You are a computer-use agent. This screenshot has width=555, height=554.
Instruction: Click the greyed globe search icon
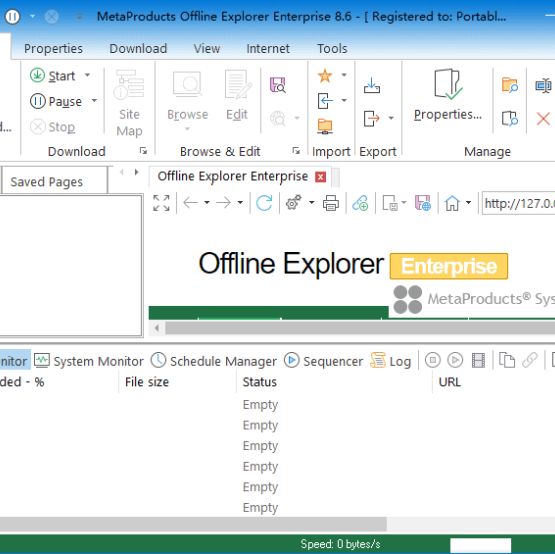(278, 118)
